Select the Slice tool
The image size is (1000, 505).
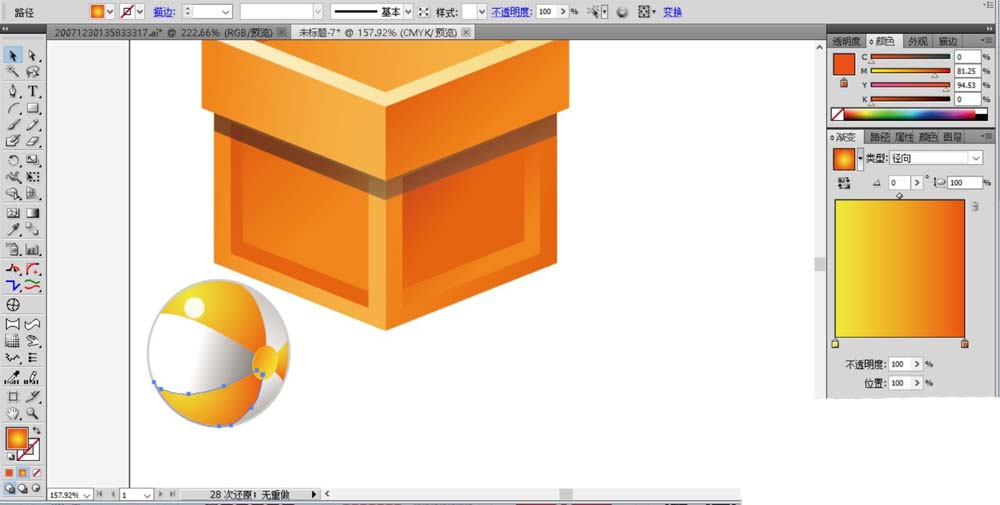click(x=33, y=397)
